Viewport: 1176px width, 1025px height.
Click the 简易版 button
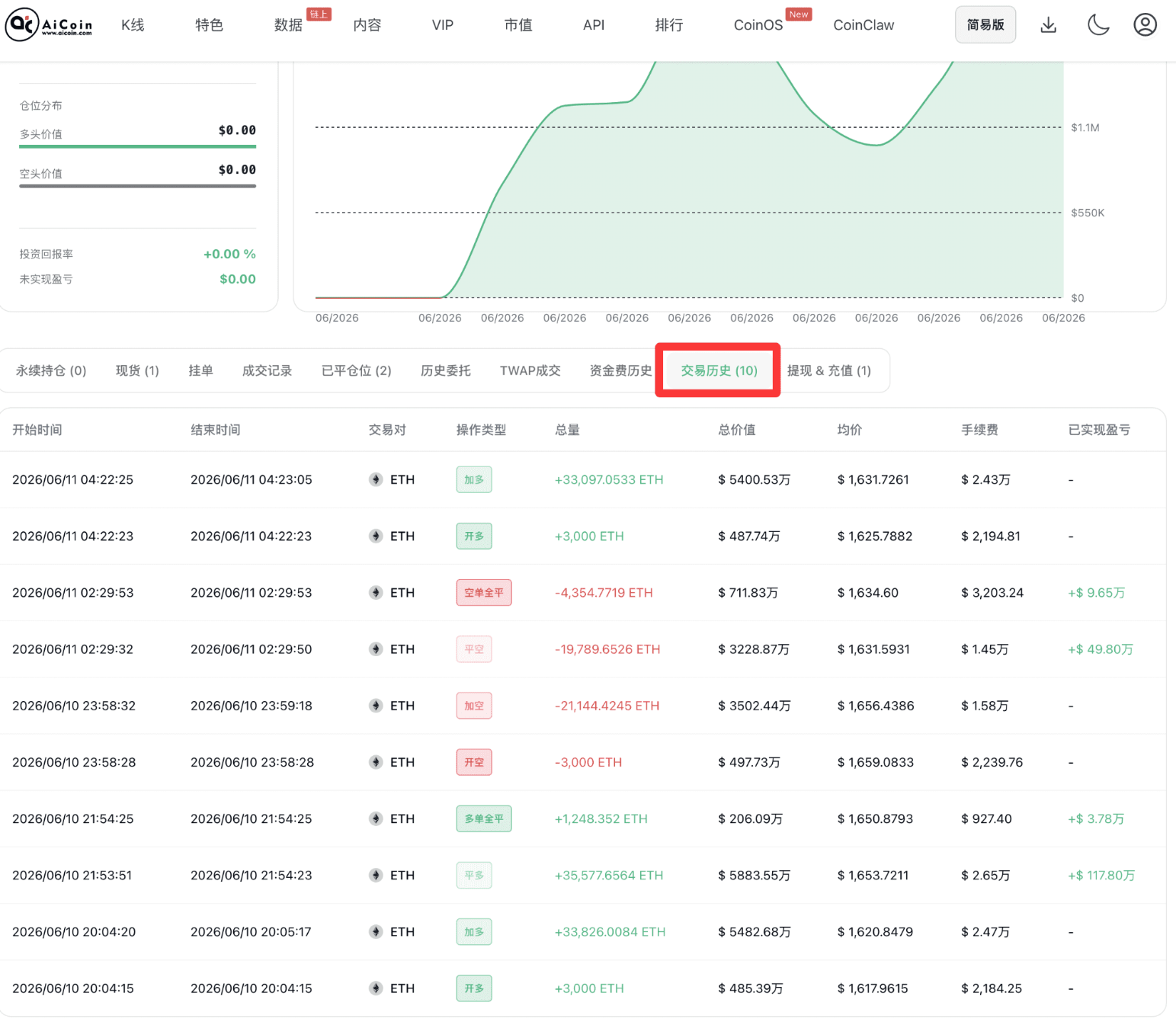985,25
